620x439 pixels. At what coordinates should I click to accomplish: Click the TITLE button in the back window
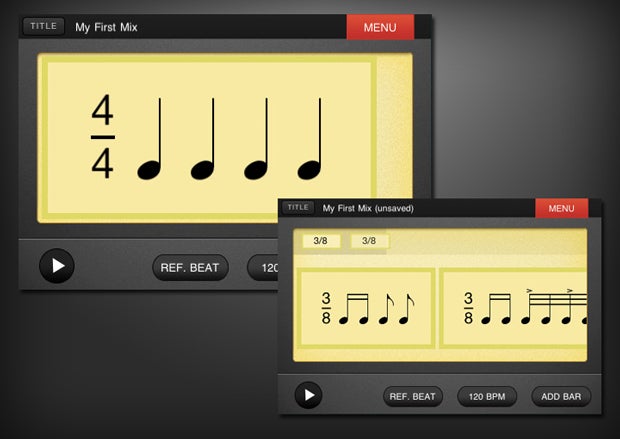click(43, 26)
